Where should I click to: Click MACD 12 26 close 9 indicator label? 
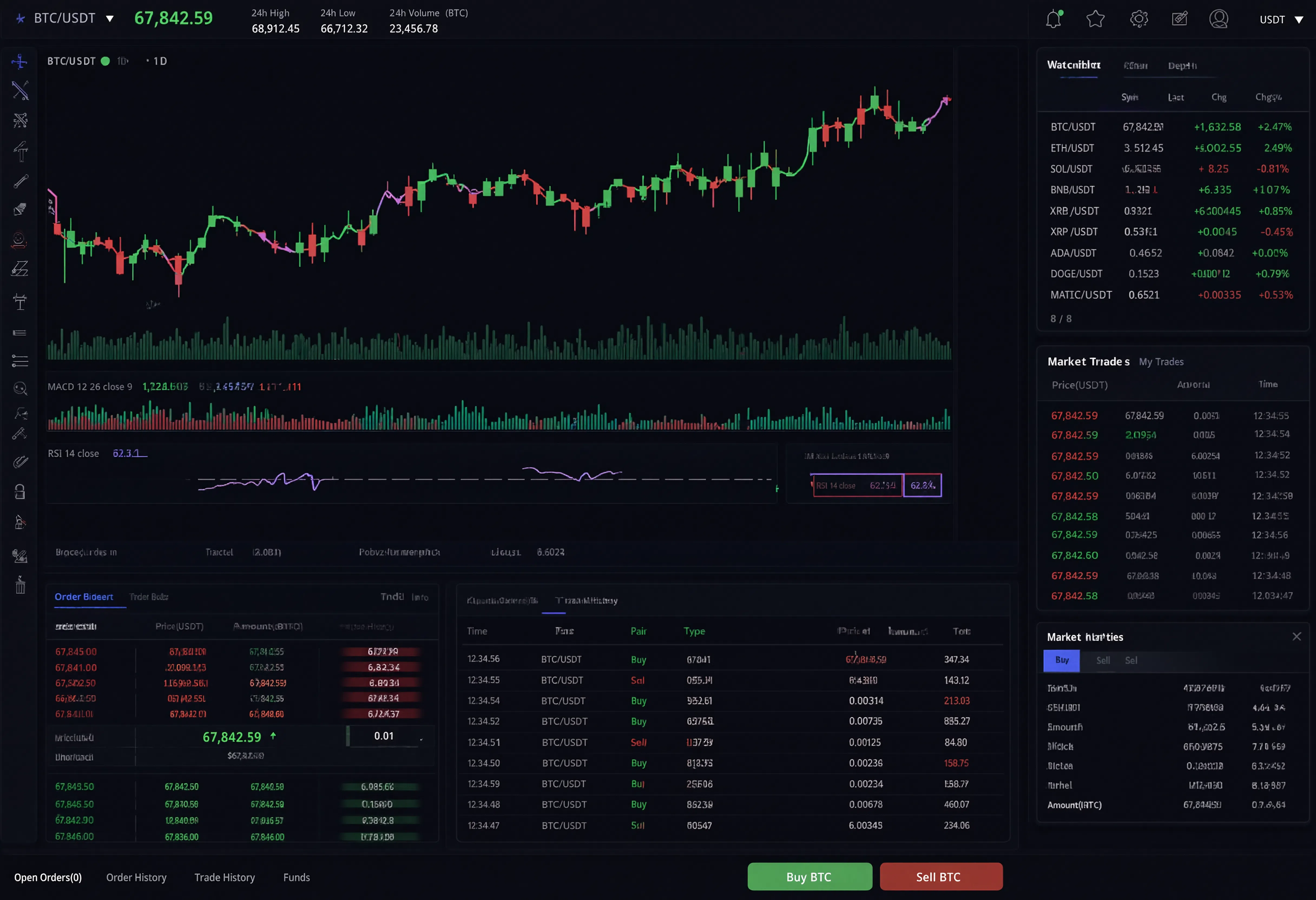tap(90, 387)
